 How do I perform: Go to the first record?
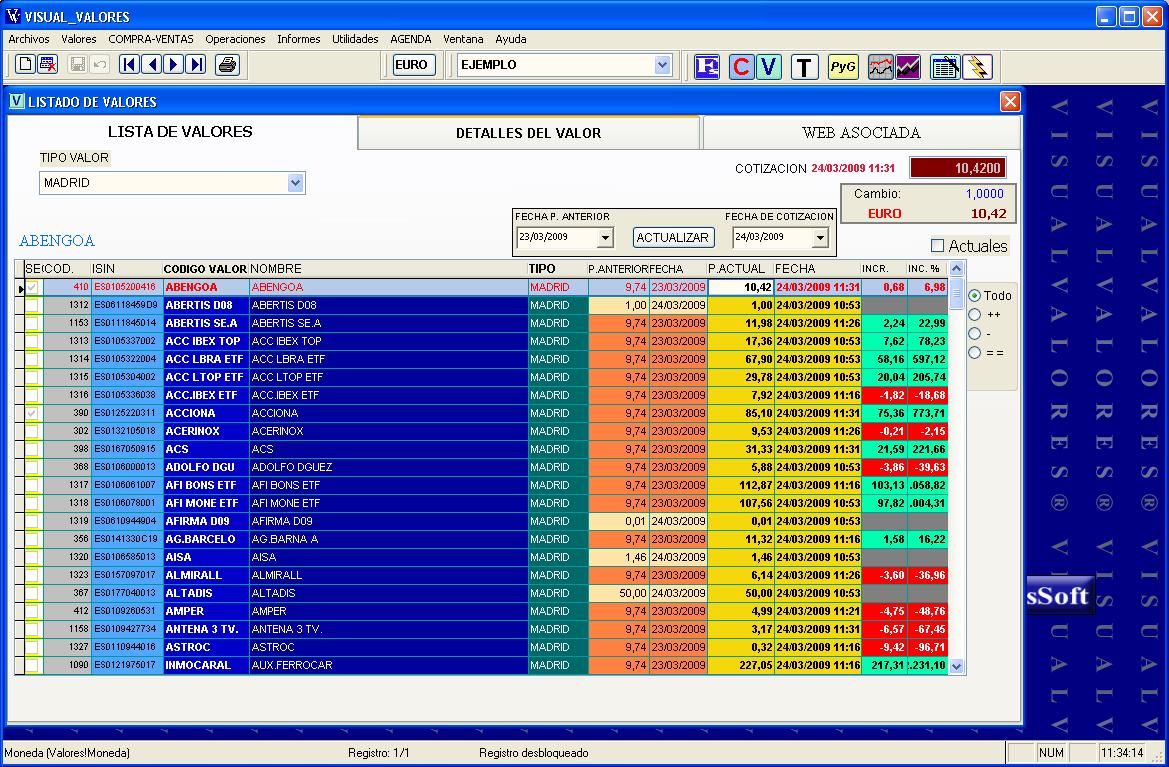(129, 65)
